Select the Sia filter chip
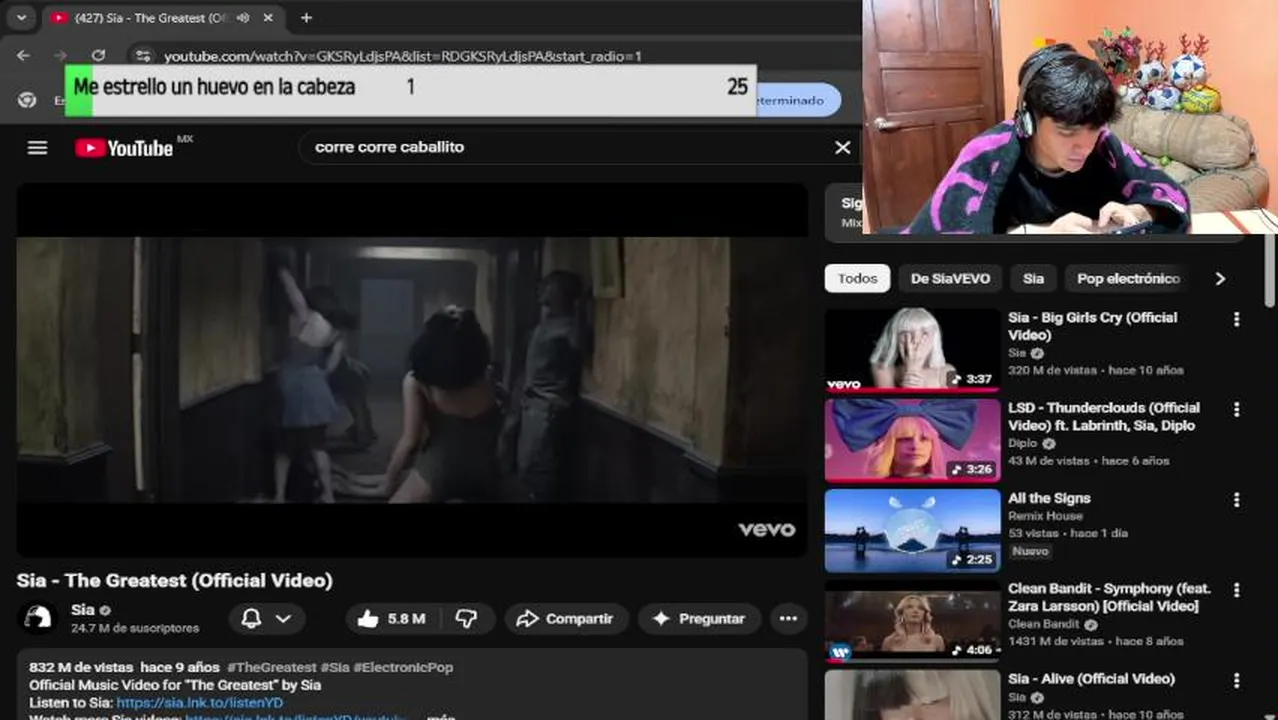 click(1033, 279)
